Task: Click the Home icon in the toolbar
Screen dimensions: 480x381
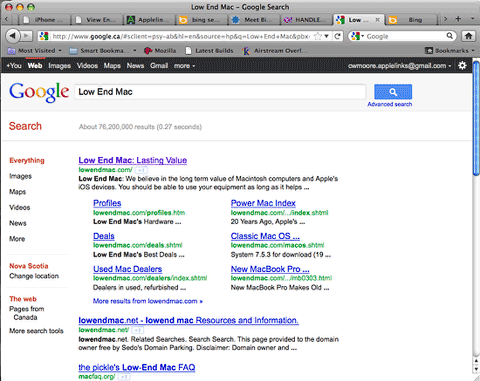Action: point(468,36)
